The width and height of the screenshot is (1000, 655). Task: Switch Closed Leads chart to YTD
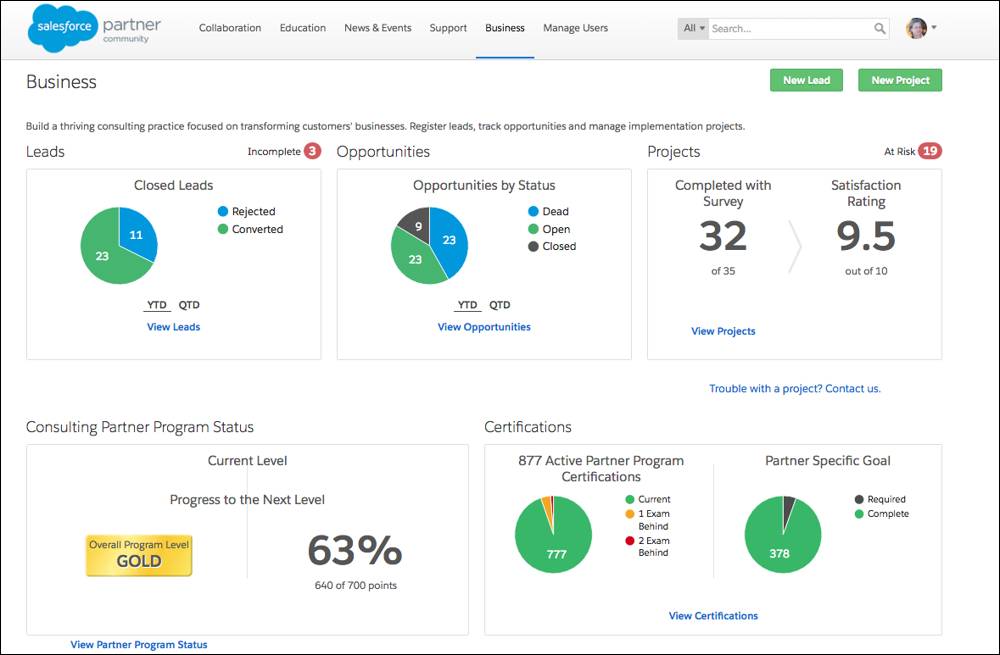click(x=157, y=305)
